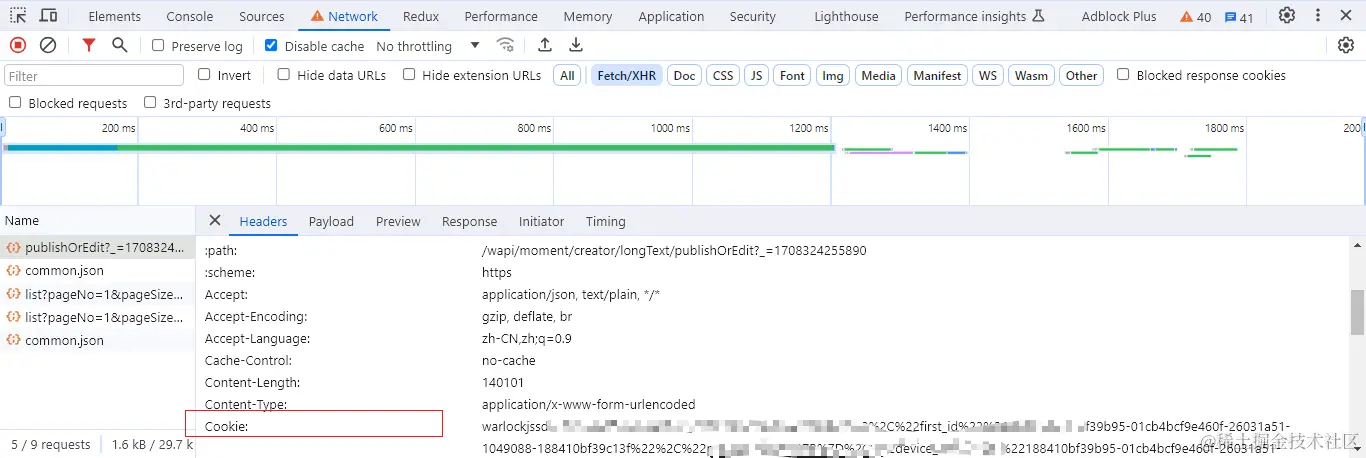Clear the network log
The height and width of the screenshot is (458, 1366).
tap(48, 45)
